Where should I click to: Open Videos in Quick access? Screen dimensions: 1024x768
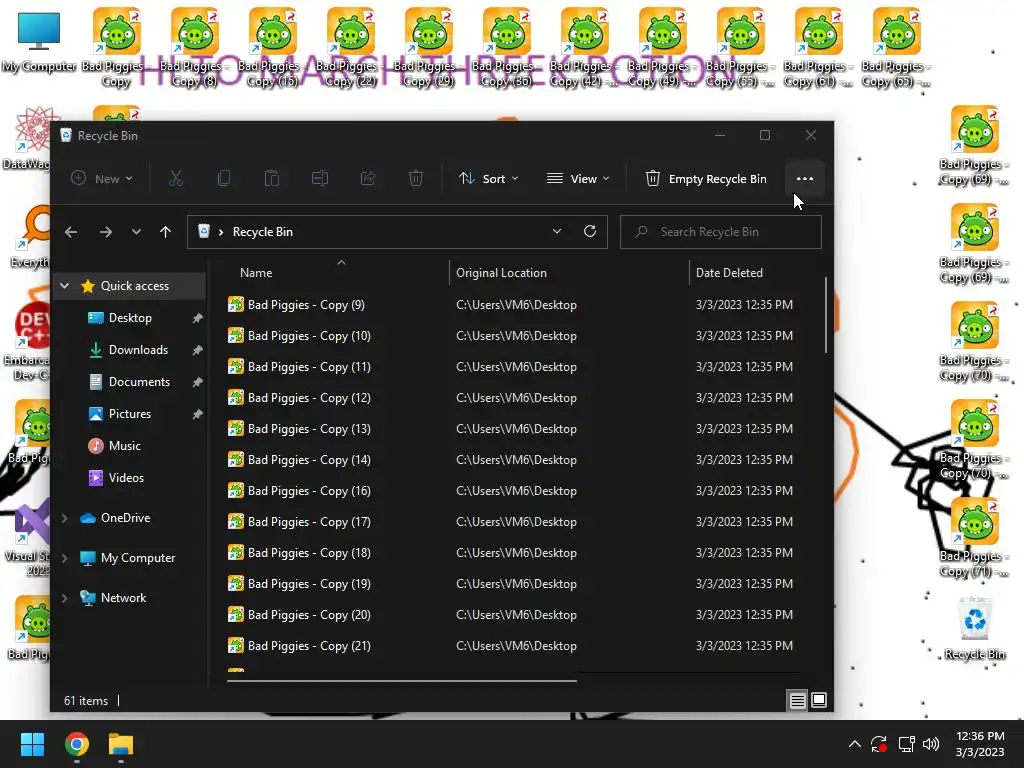point(126,478)
